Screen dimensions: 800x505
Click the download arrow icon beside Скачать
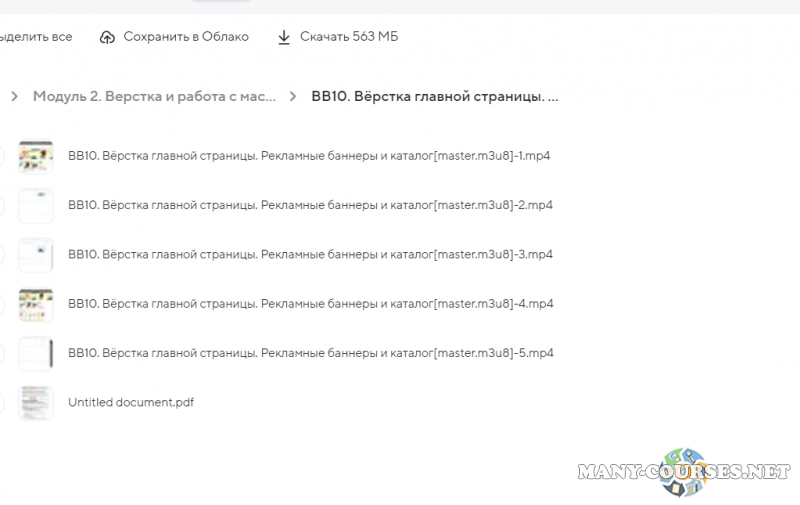click(284, 37)
